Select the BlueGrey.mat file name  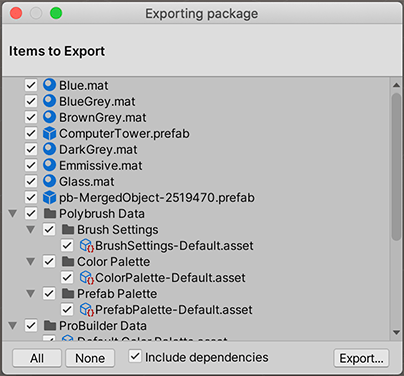[97, 101]
